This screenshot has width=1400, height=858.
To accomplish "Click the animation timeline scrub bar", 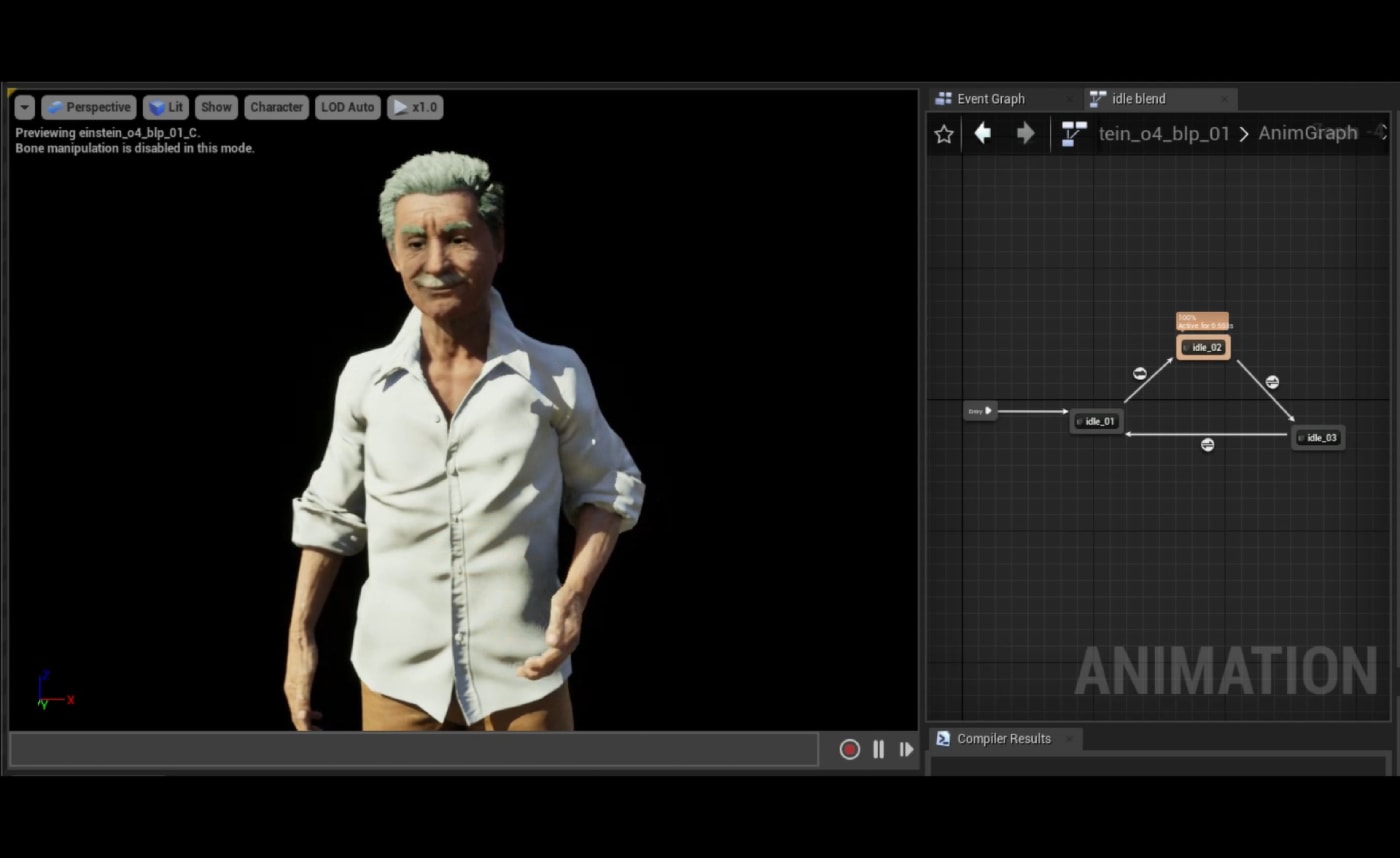I will (414, 749).
